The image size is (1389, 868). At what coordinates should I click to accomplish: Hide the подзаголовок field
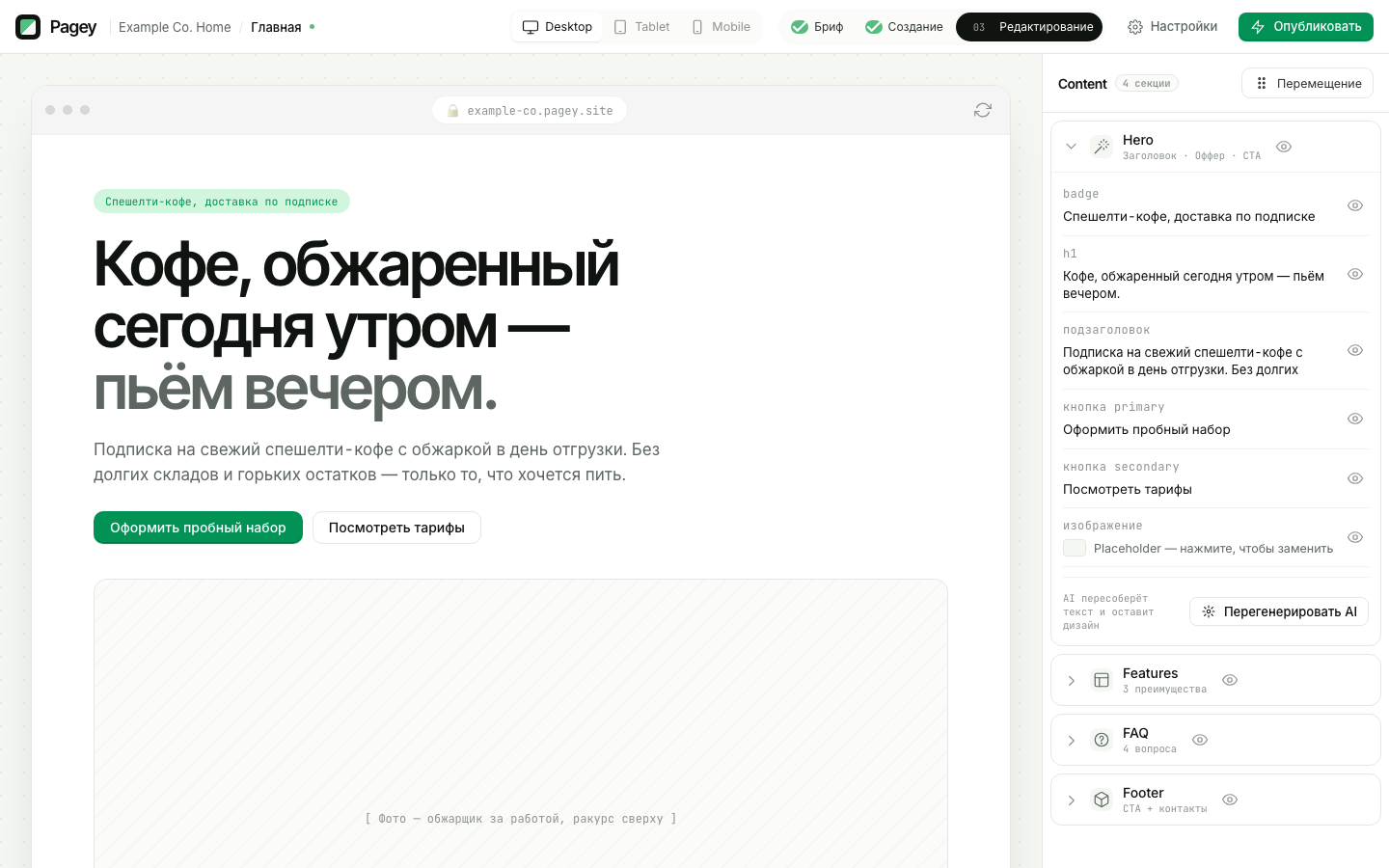click(x=1355, y=350)
